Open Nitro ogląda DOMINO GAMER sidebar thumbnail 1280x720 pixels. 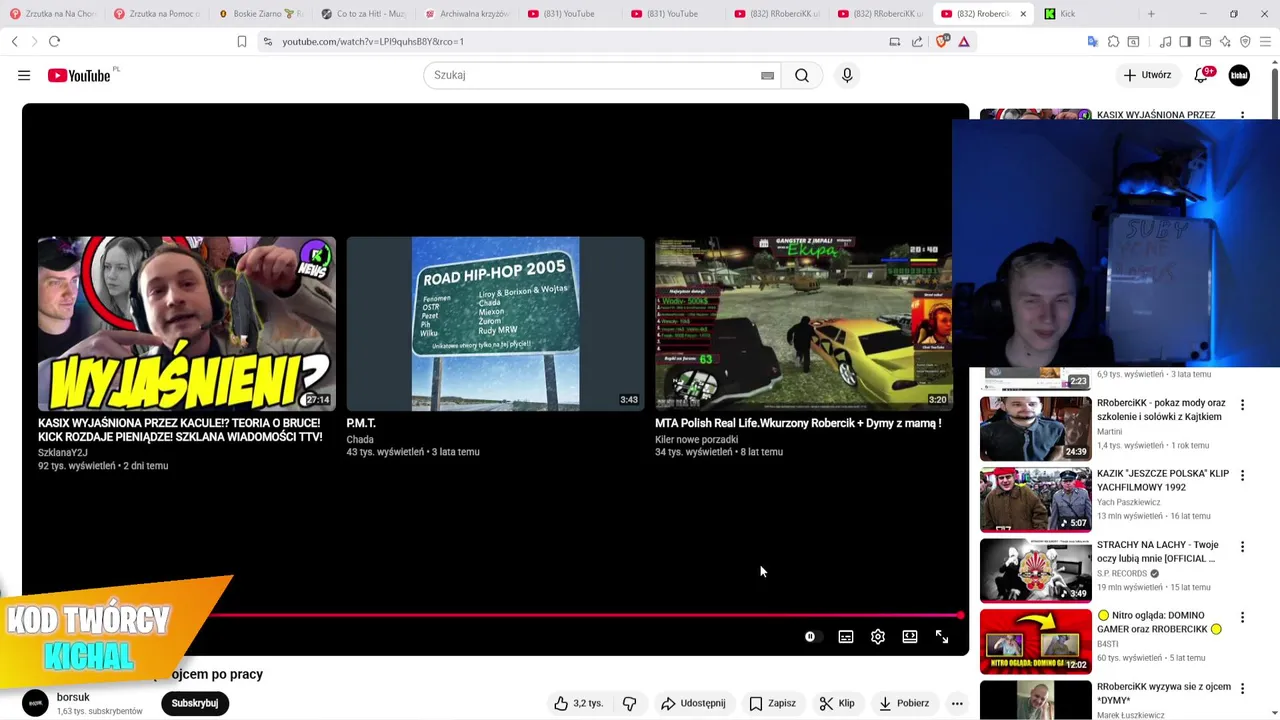[1036, 641]
